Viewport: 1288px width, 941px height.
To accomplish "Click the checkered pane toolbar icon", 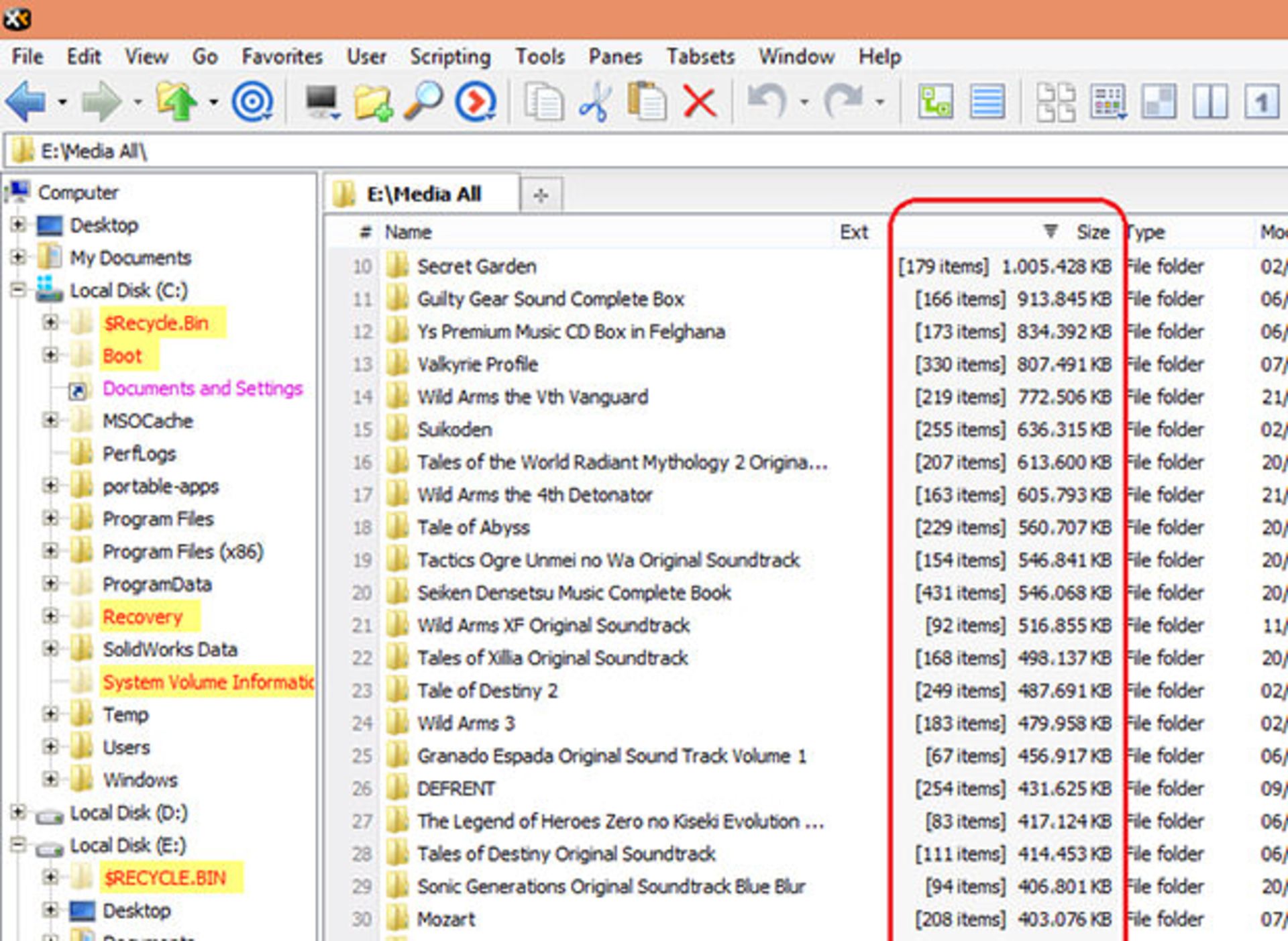I will tap(1159, 102).
